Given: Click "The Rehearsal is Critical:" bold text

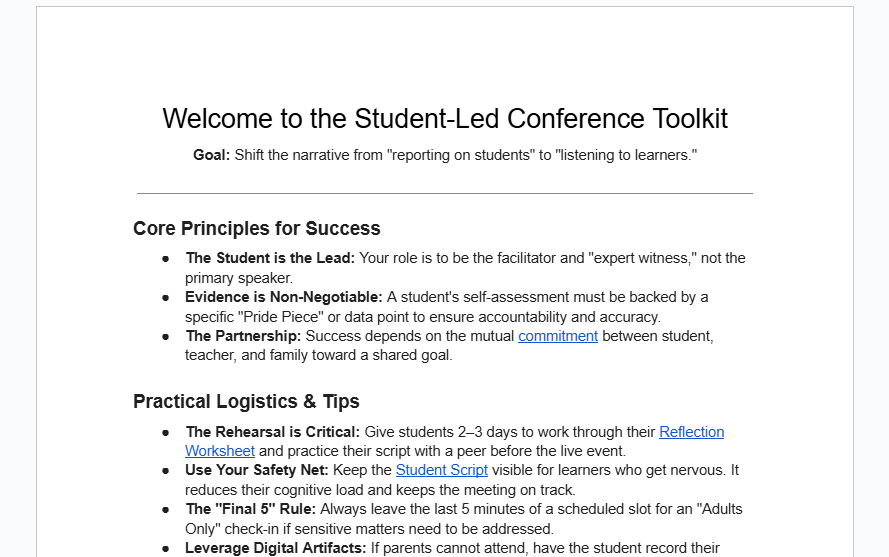Looking at the screenshot, I should 272,432.
